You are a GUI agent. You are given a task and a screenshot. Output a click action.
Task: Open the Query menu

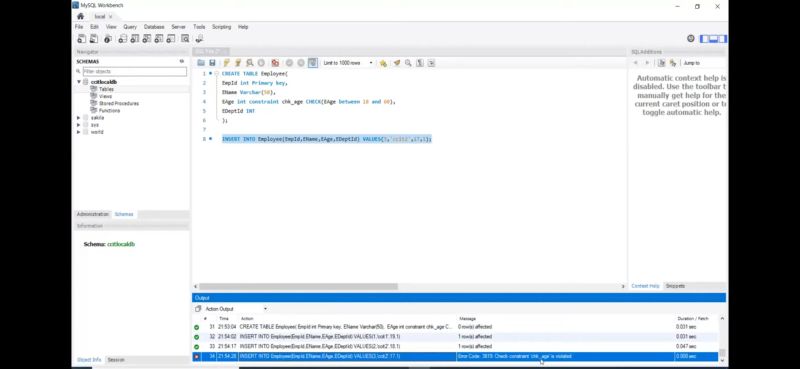pos(130,27)
